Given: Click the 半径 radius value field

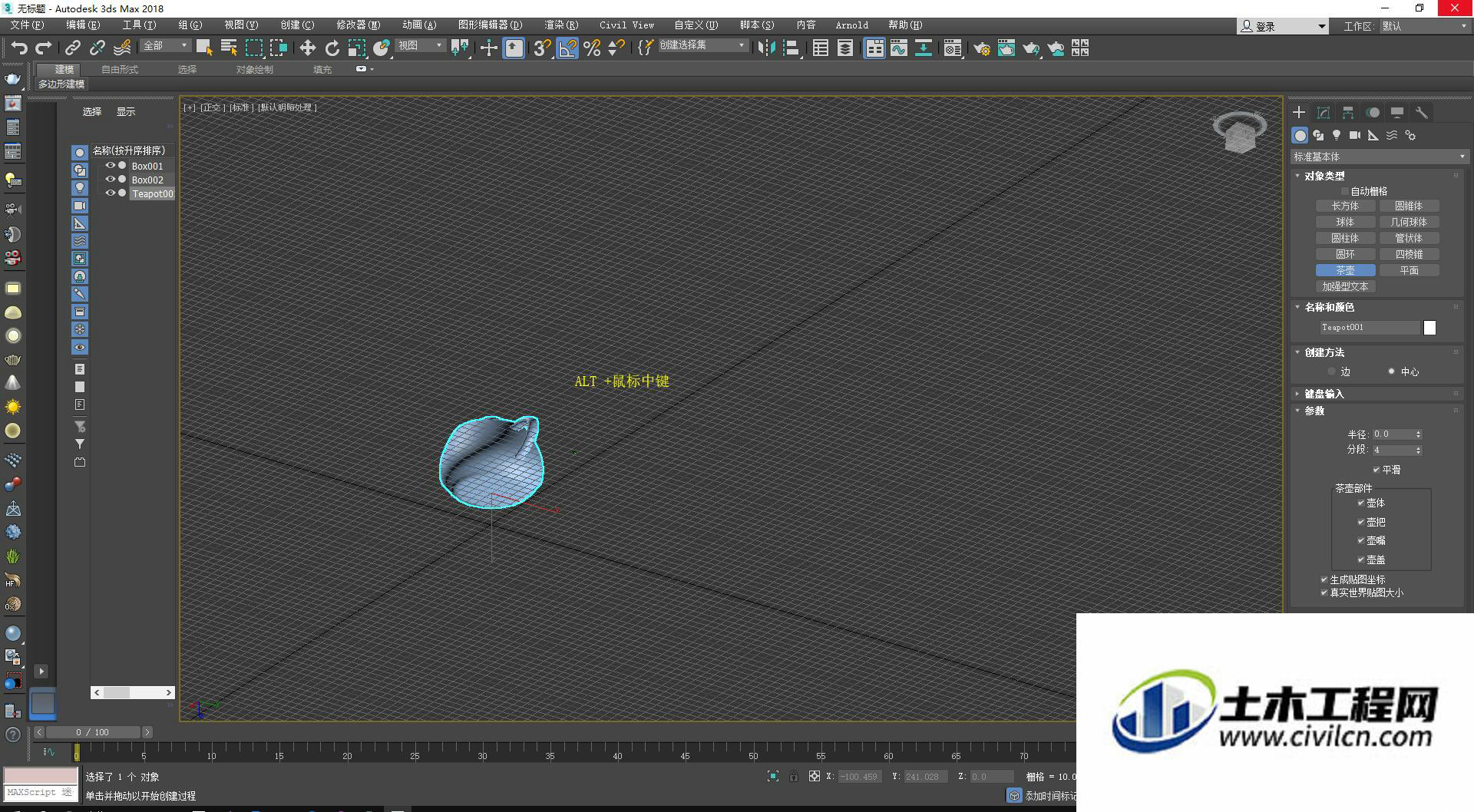Looking at the screenshot, I should 1393,434.
